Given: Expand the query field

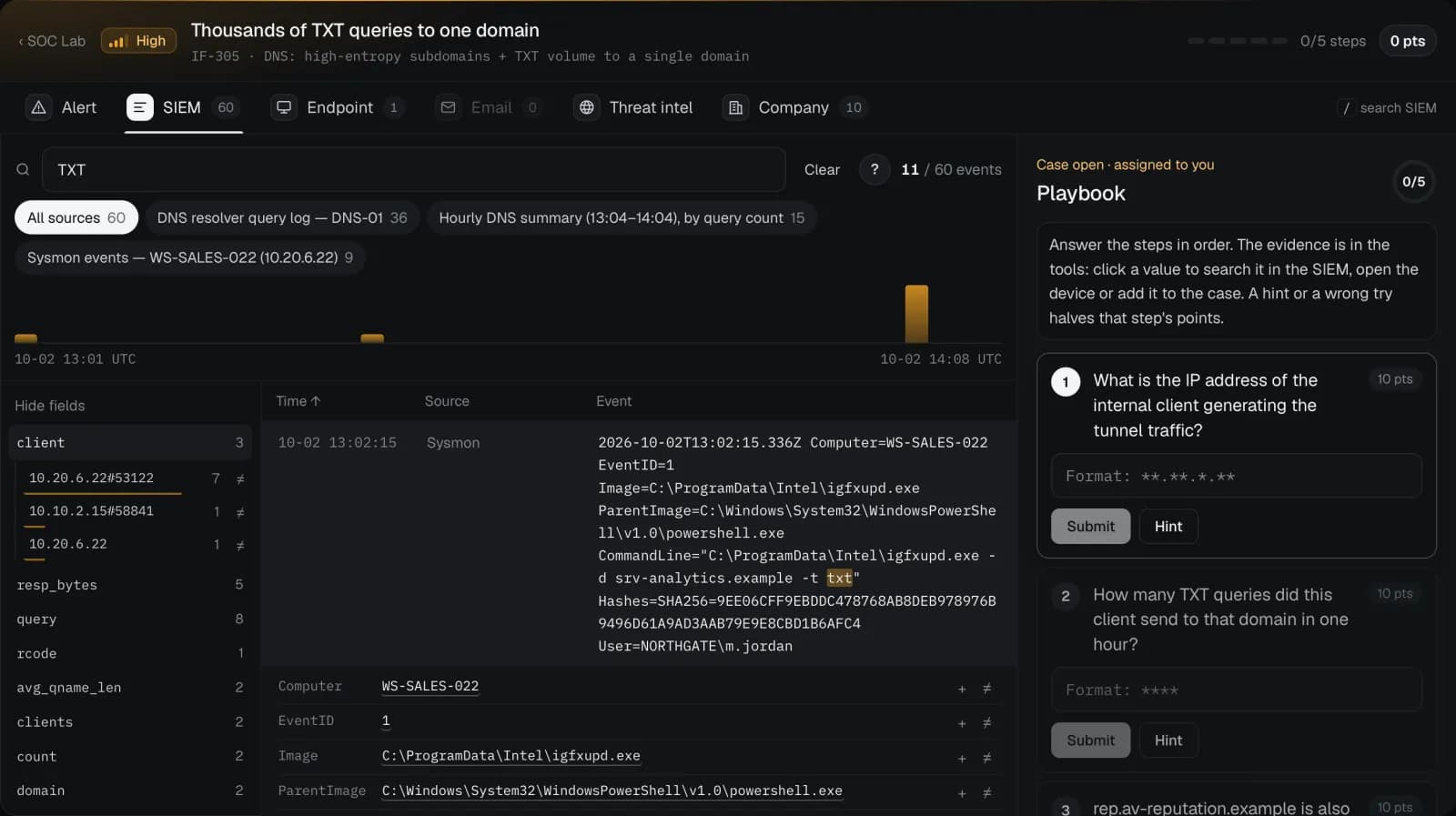Looking at the screenshot, I should pos(130,619).
